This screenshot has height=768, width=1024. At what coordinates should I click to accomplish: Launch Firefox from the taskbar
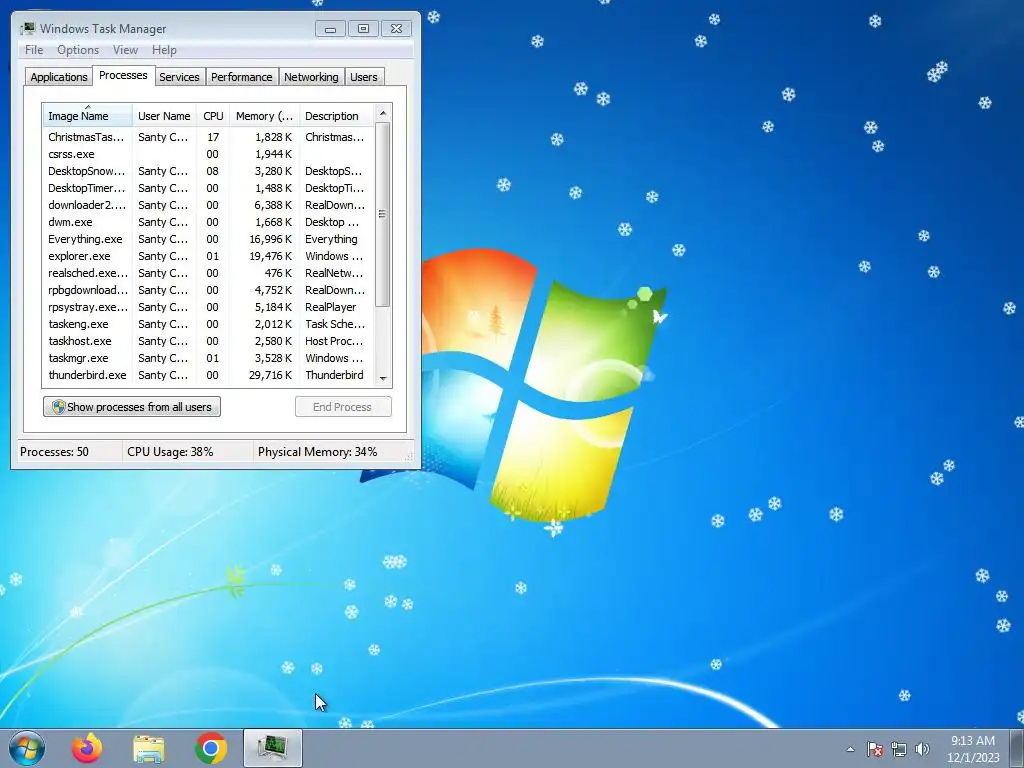tap(87, 748)
